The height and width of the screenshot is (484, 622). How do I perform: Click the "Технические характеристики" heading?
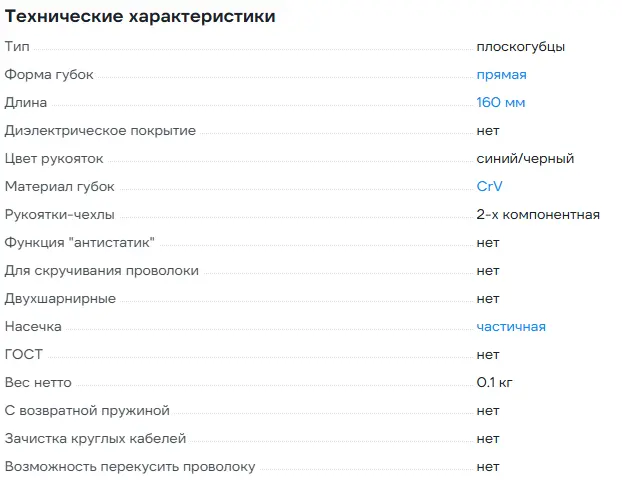pos(140,17)
